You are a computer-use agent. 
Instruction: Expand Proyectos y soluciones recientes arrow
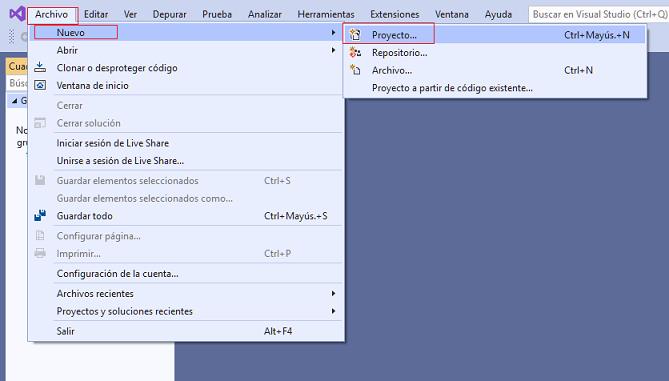tap(333, 311)
